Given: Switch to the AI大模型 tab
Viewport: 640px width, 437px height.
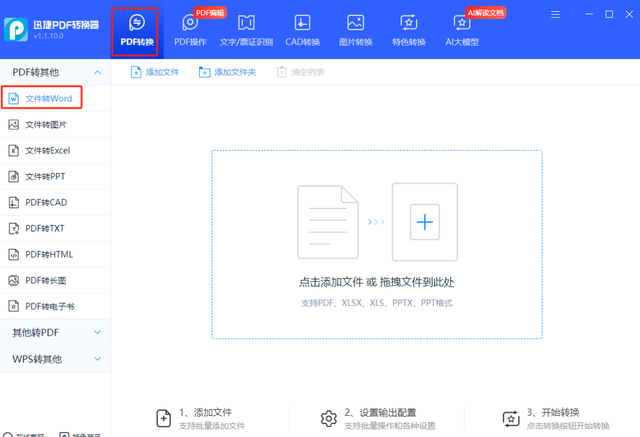Looking at the screenshot, I should pos(462,31).
